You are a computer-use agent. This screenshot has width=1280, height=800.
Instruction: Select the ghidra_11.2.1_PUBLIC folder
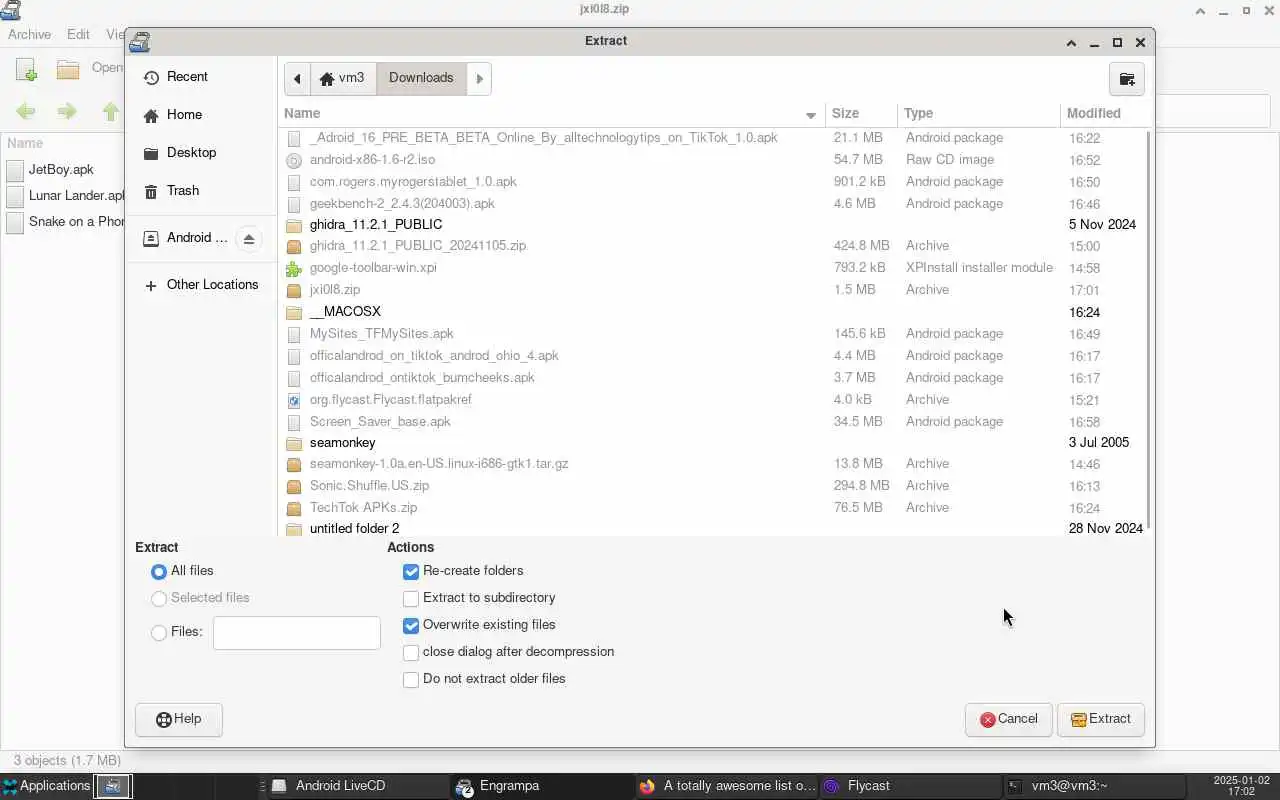click(713, 225)
